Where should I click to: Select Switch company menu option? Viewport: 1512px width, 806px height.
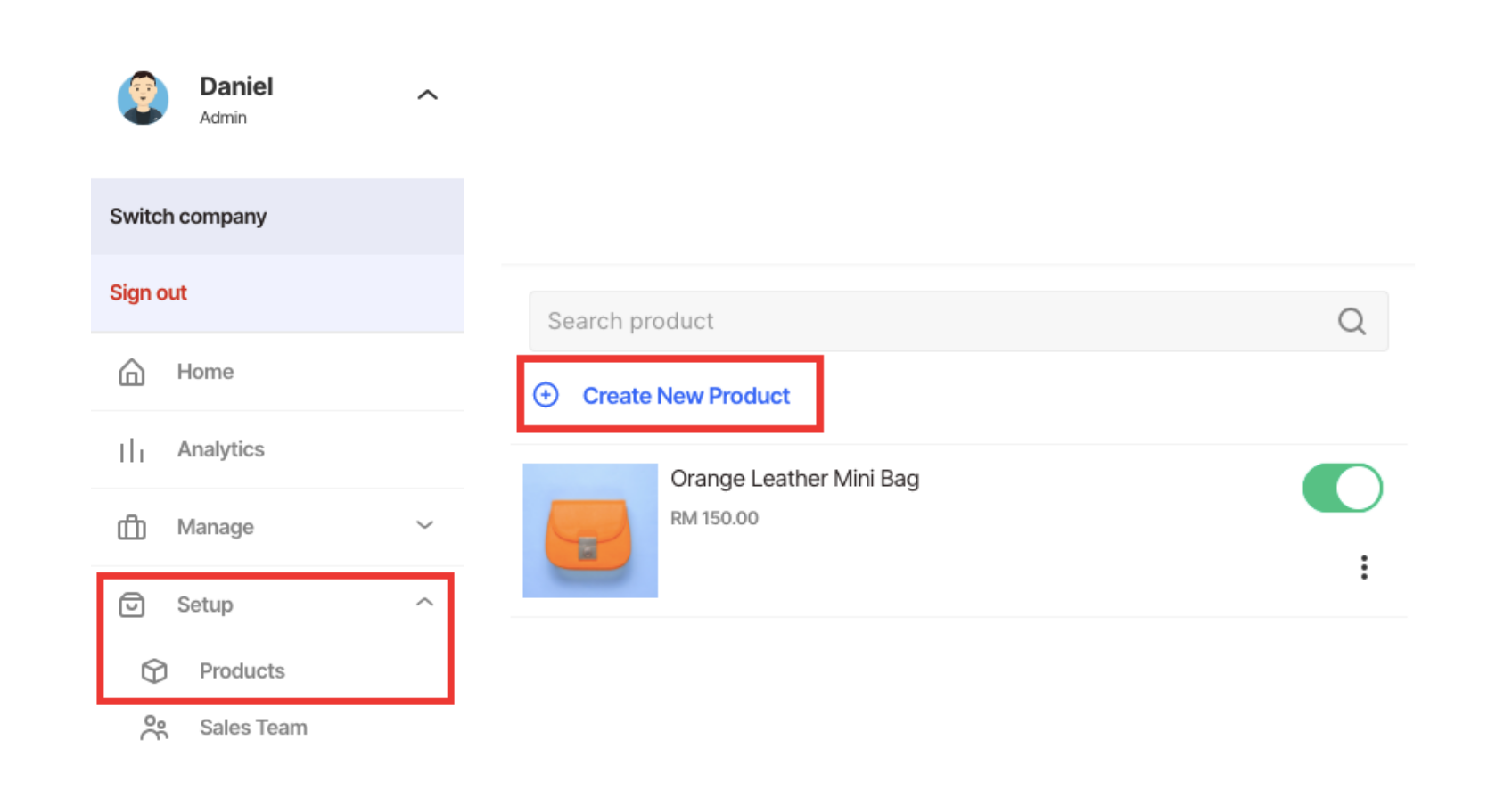(188, 217)
